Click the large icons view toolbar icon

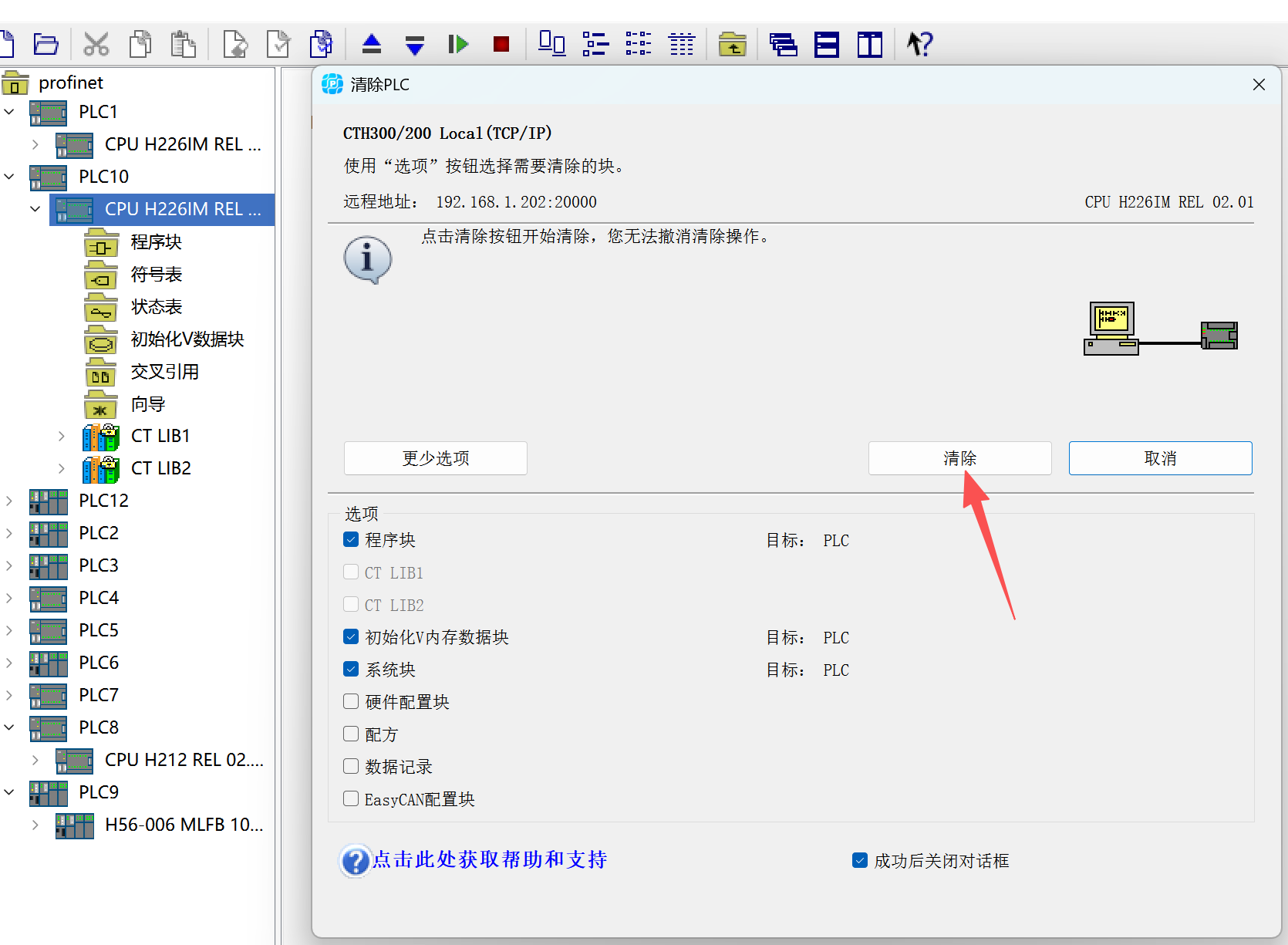pyautogui.click(x=551, y=44)
